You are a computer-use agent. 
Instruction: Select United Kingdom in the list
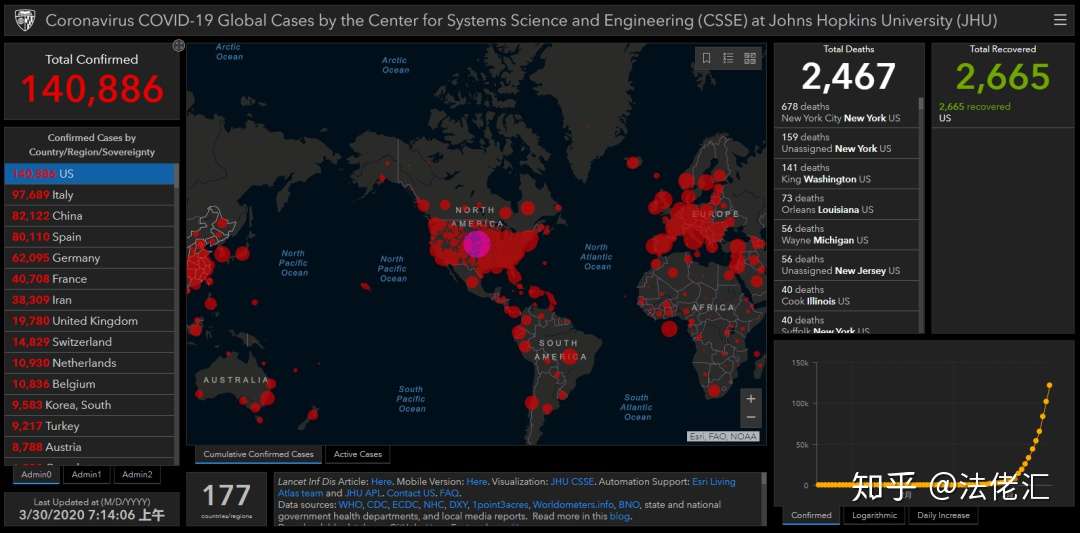(x=90, y=321)
